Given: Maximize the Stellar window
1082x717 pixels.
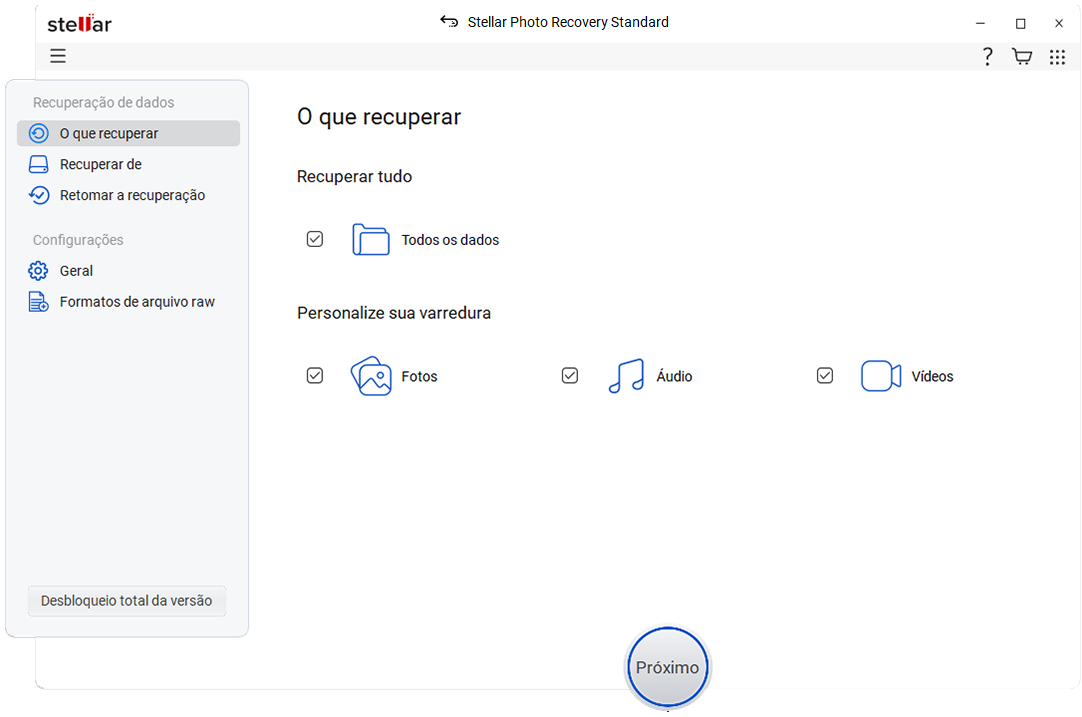Looking at the screenshot, I should pyautogui.click(x=1021, y=23).
